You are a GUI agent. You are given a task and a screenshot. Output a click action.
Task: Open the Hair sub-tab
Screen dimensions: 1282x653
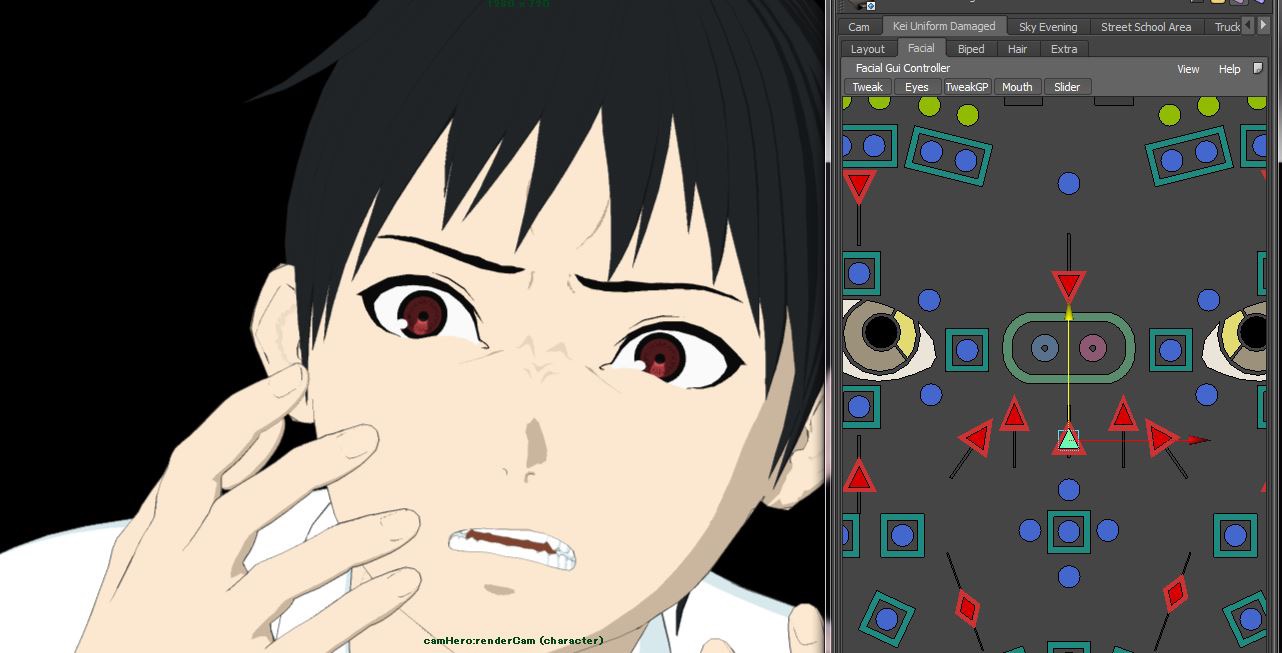tap(1017, 49)
